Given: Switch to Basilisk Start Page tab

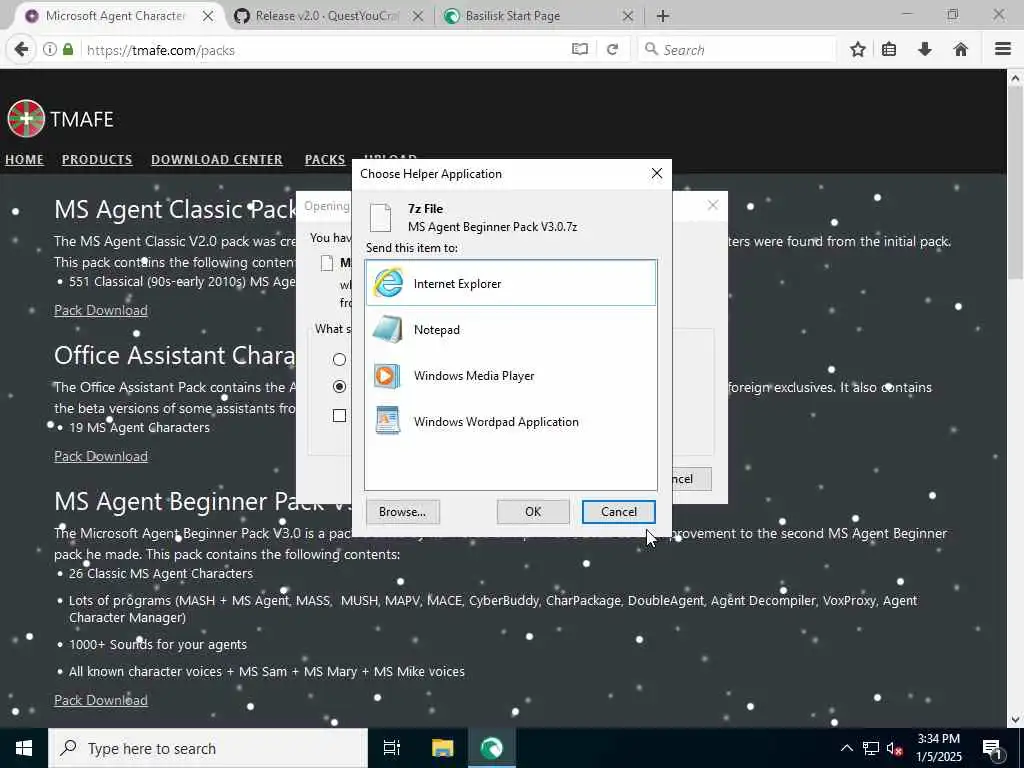Looking at the screenshot, I should (513, 16).
